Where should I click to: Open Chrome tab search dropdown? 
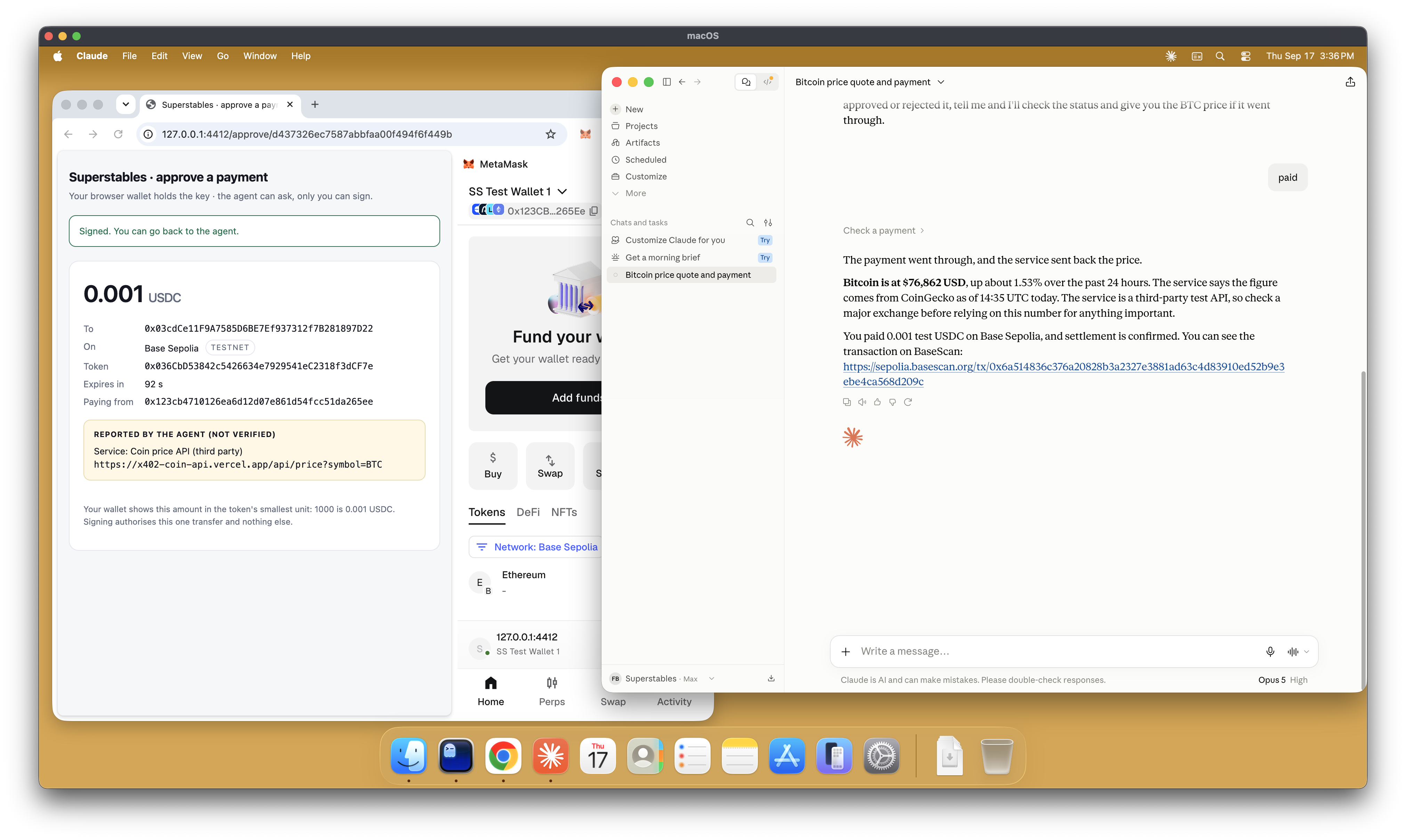coord(126,105)
